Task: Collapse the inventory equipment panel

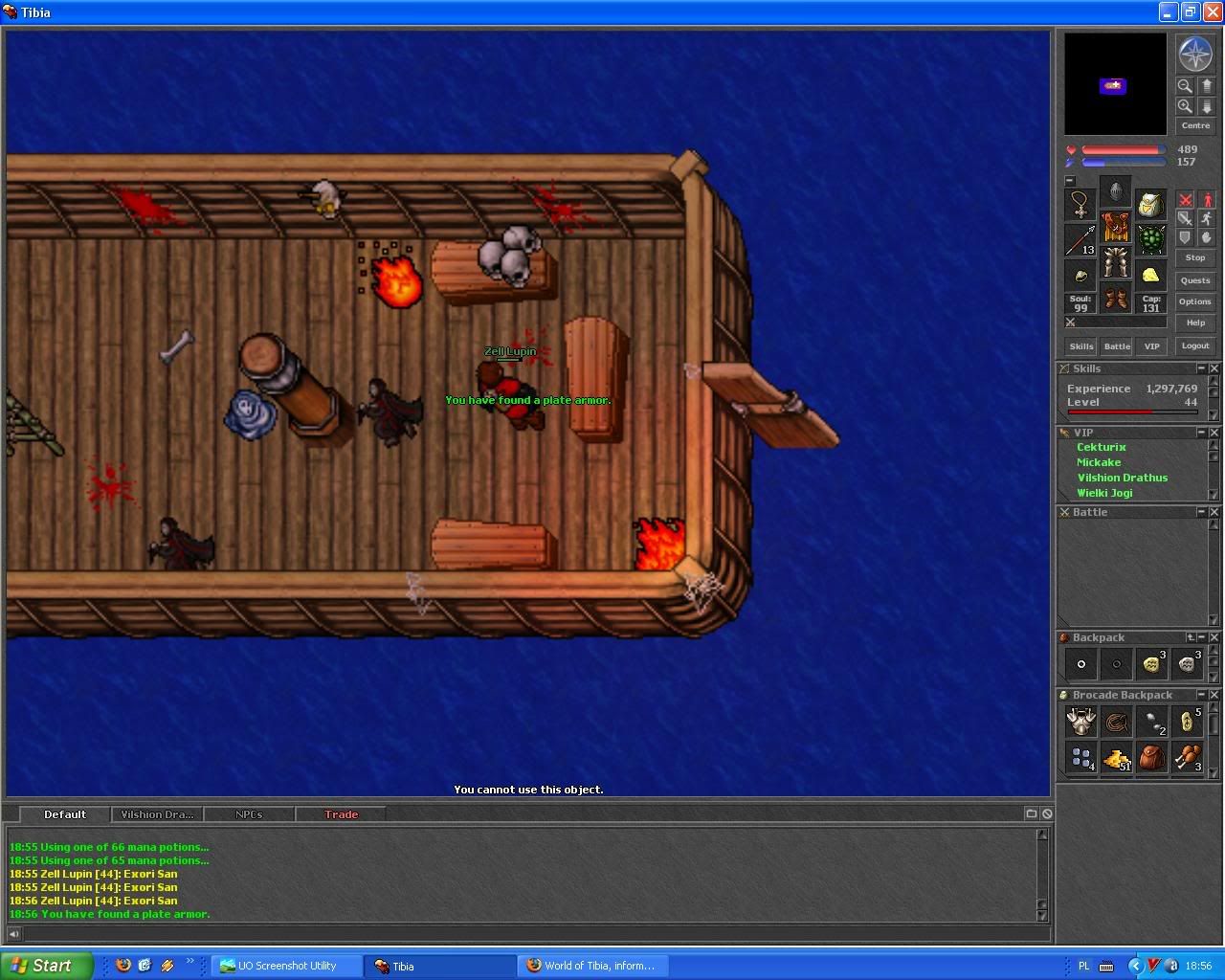Action: point(1070,180)
